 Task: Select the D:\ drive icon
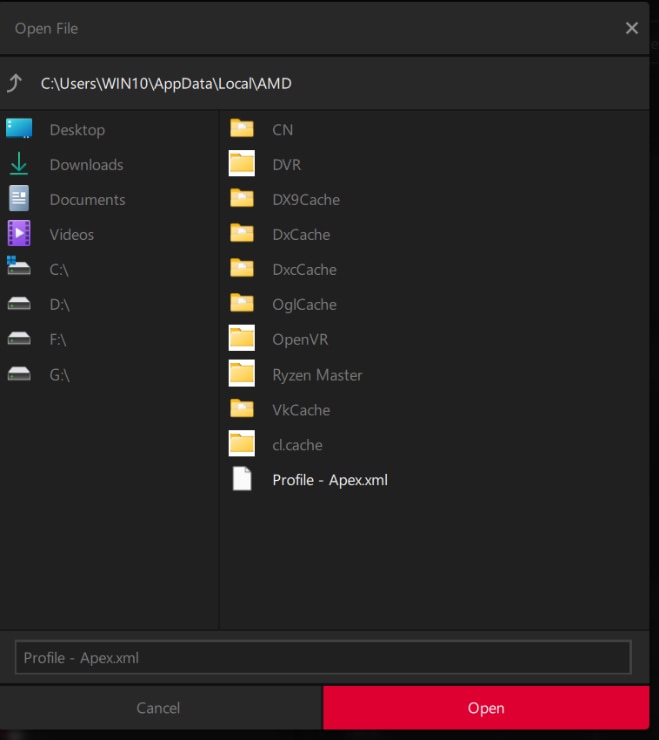[x=19, y=303]
